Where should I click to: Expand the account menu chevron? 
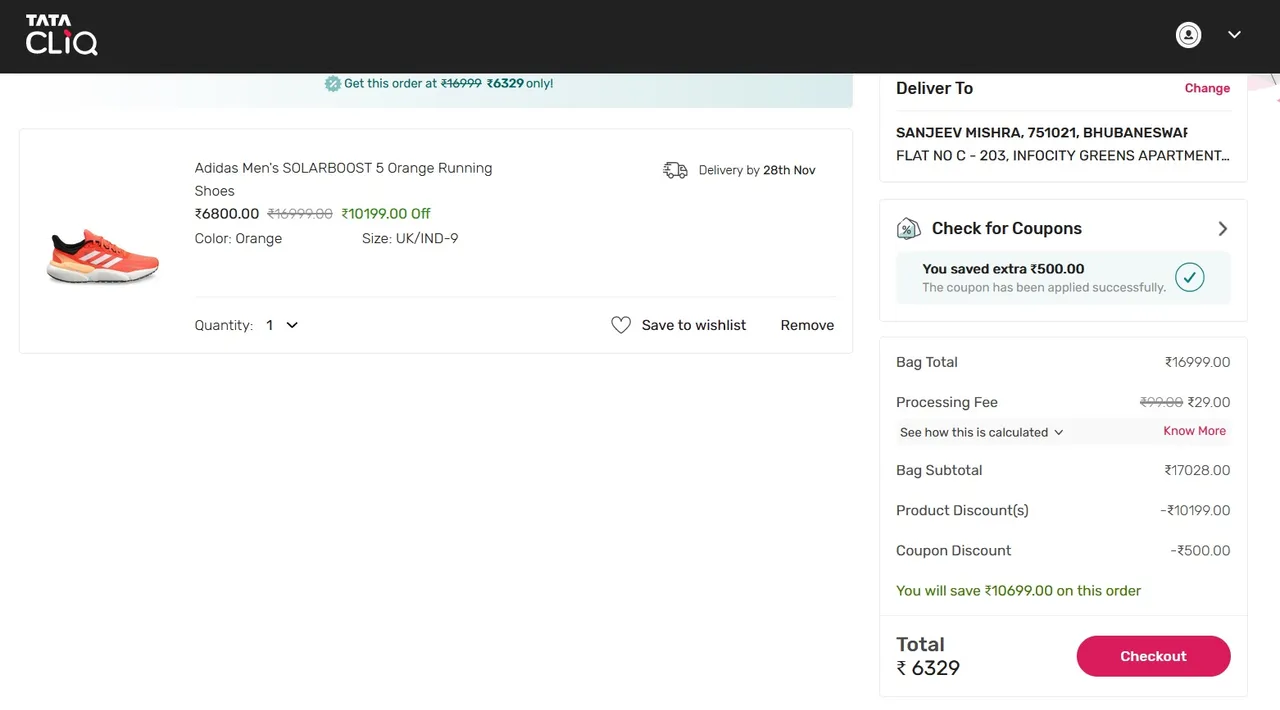(1234, 35)
